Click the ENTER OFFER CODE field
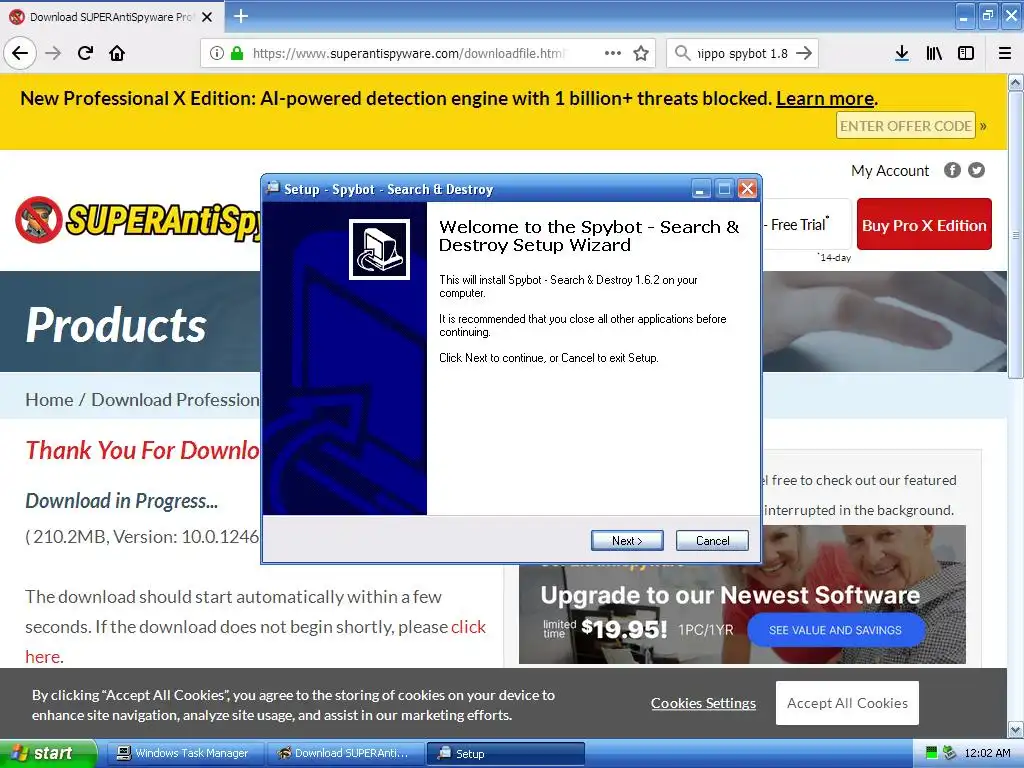 click(905, 125)
